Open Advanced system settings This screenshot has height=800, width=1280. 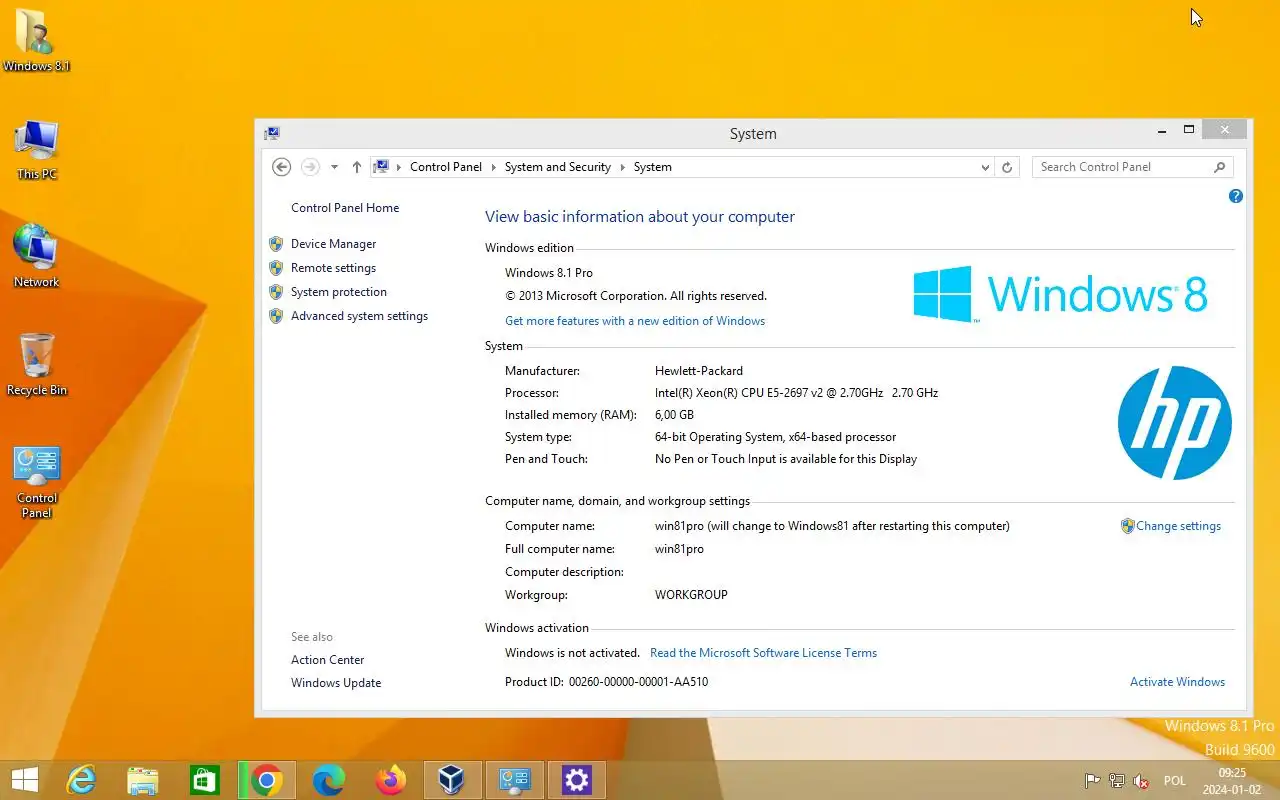(360, 316)
